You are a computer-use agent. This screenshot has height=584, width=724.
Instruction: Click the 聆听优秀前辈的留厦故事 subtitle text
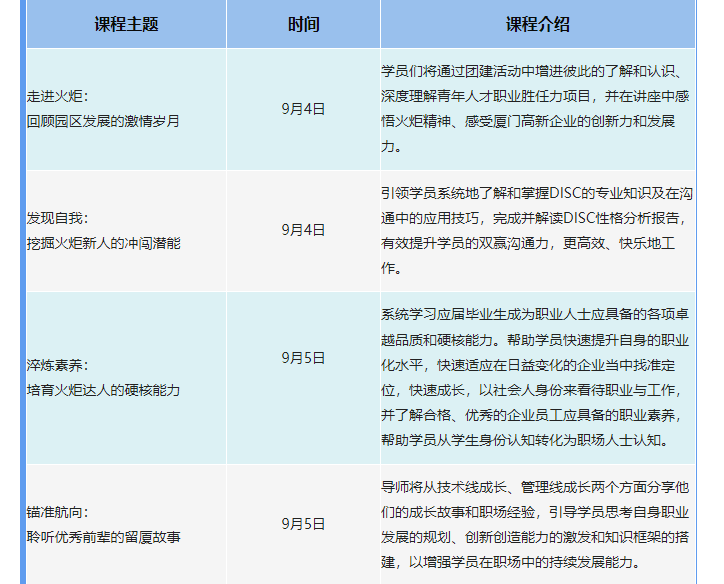click(103, 537)
